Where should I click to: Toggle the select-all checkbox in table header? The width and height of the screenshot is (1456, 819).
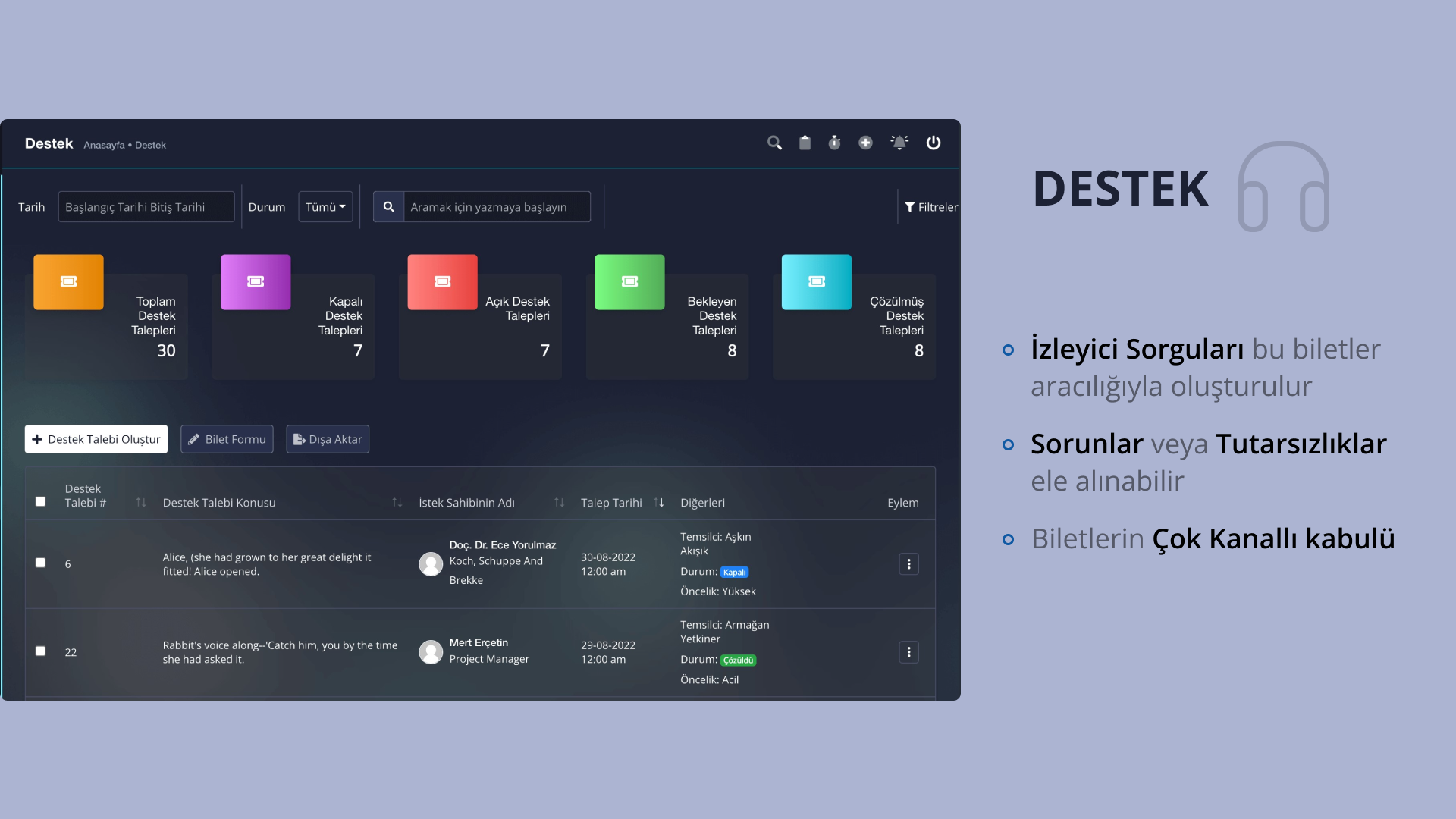pyautogui.click(x=41, y=502)
